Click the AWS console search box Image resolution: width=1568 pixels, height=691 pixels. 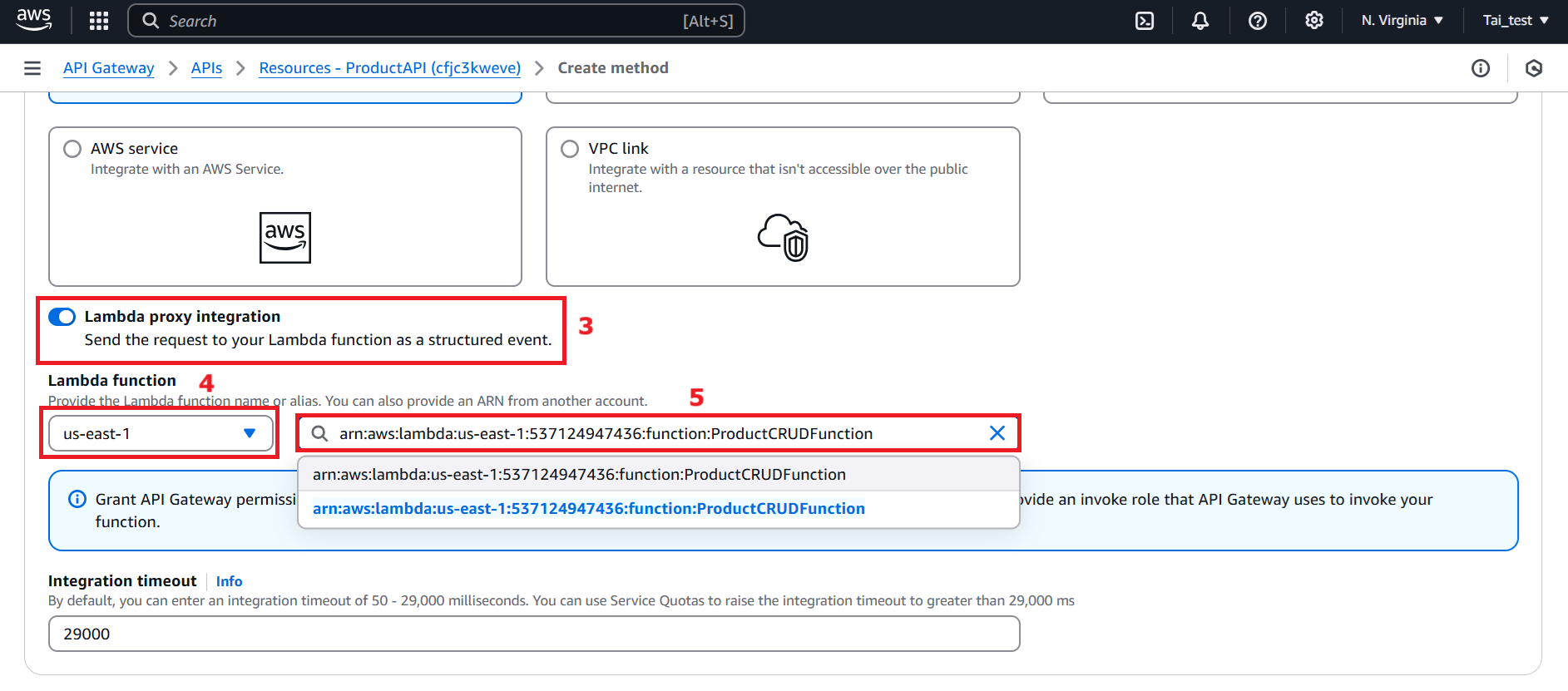click(436, 21)
